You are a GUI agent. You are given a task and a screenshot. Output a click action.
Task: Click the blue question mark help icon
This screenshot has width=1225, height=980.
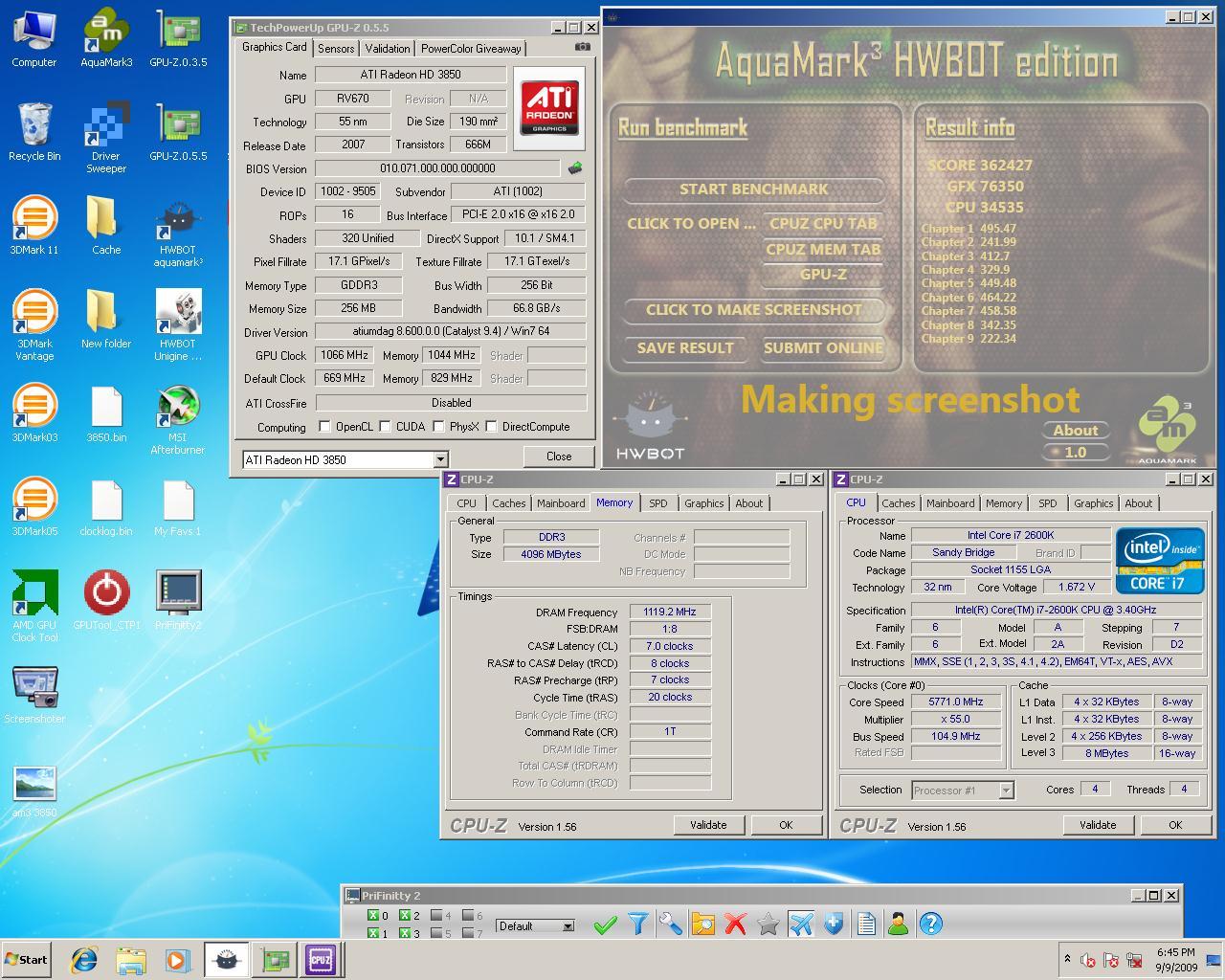pos(930,924)
